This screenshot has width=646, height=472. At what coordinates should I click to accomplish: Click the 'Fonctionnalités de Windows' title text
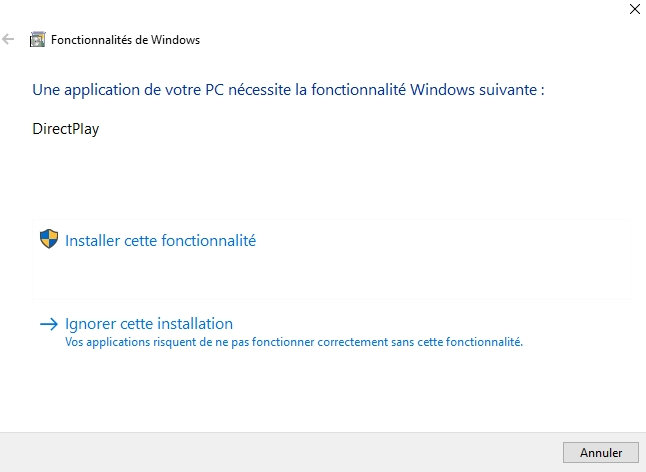point(125,40)
